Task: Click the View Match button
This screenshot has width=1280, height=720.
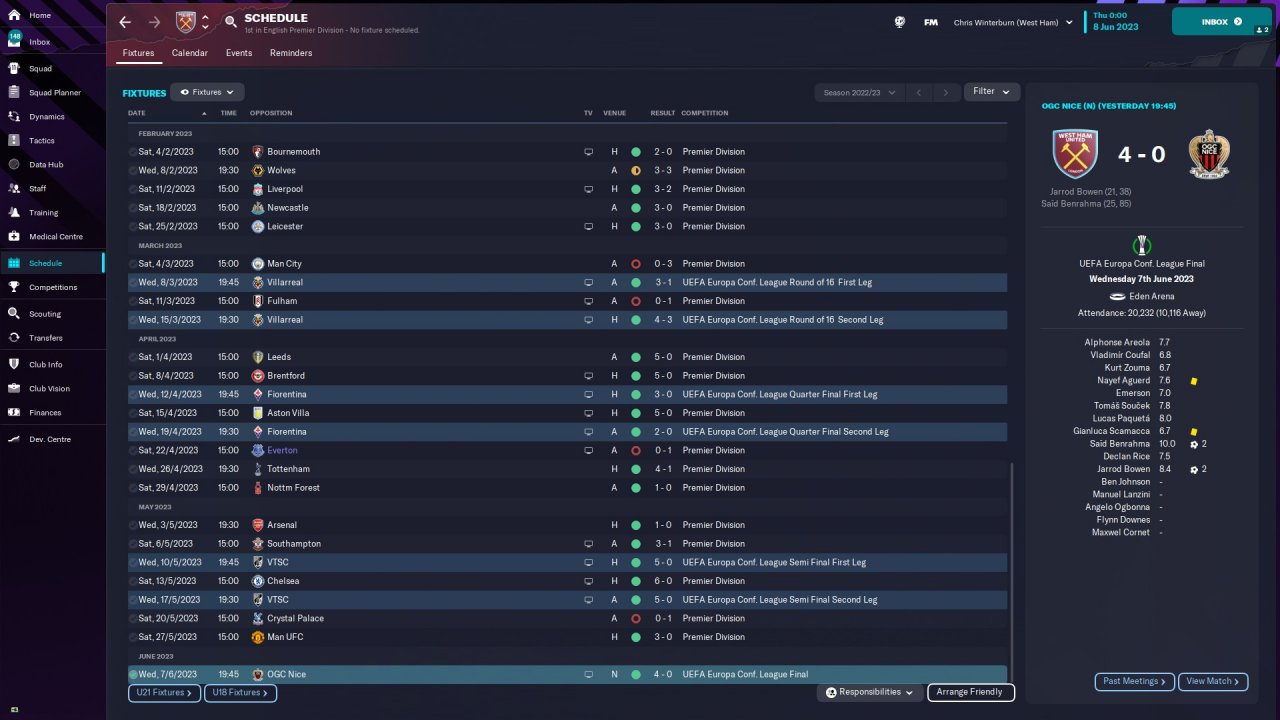Action: click(1213, 682)
